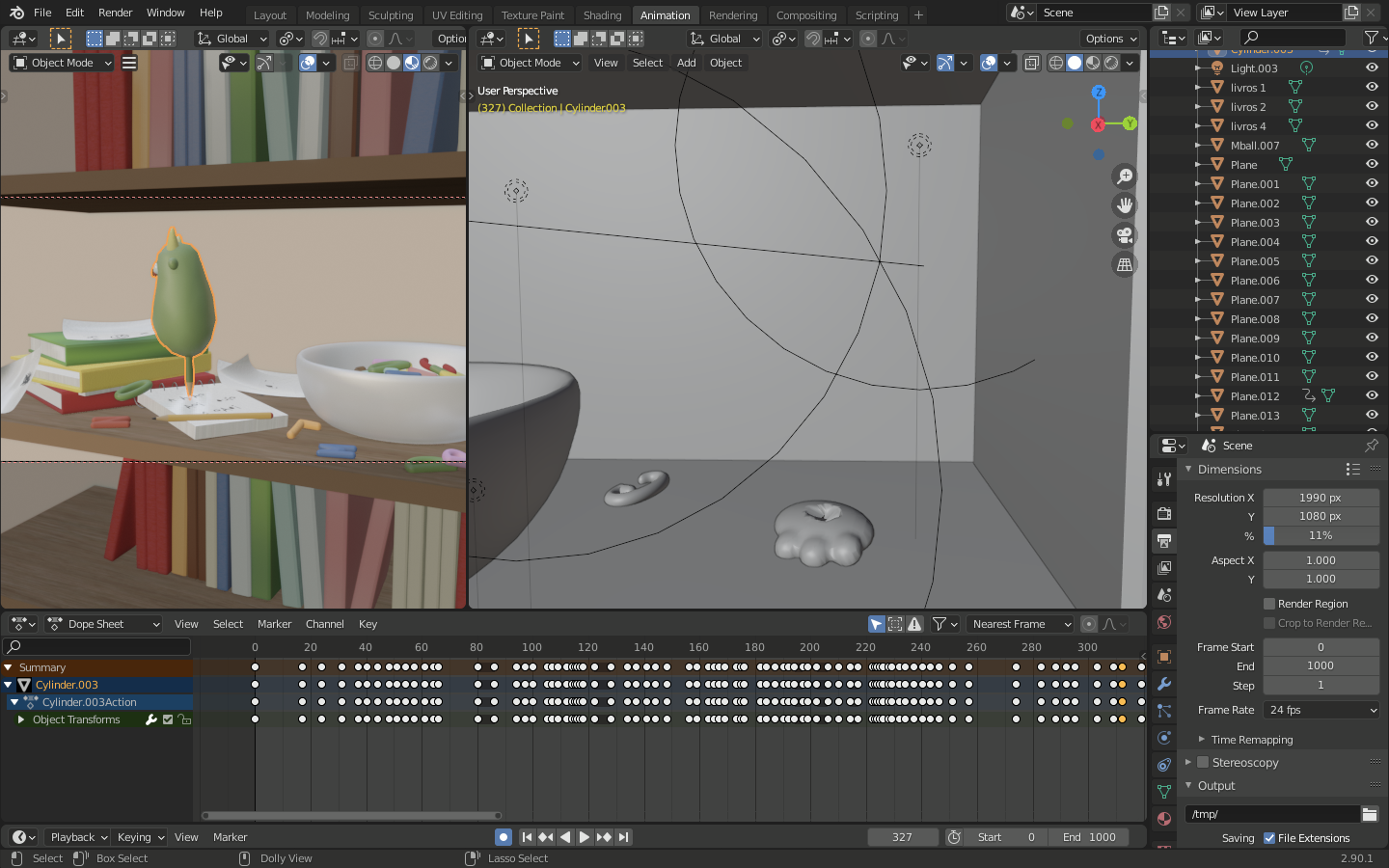Open the Channel menu in dope sheet
This screenshot has width=1389, height=868.
[x=325, y=624]
